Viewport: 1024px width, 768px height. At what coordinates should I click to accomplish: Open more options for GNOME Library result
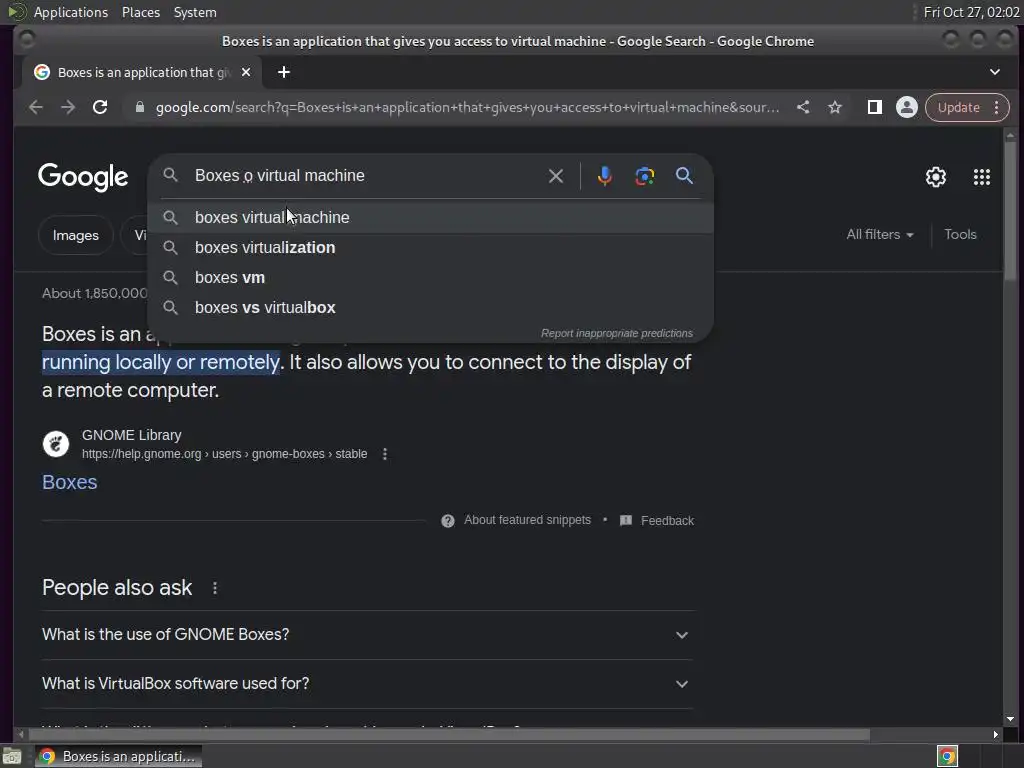point(385,454)
